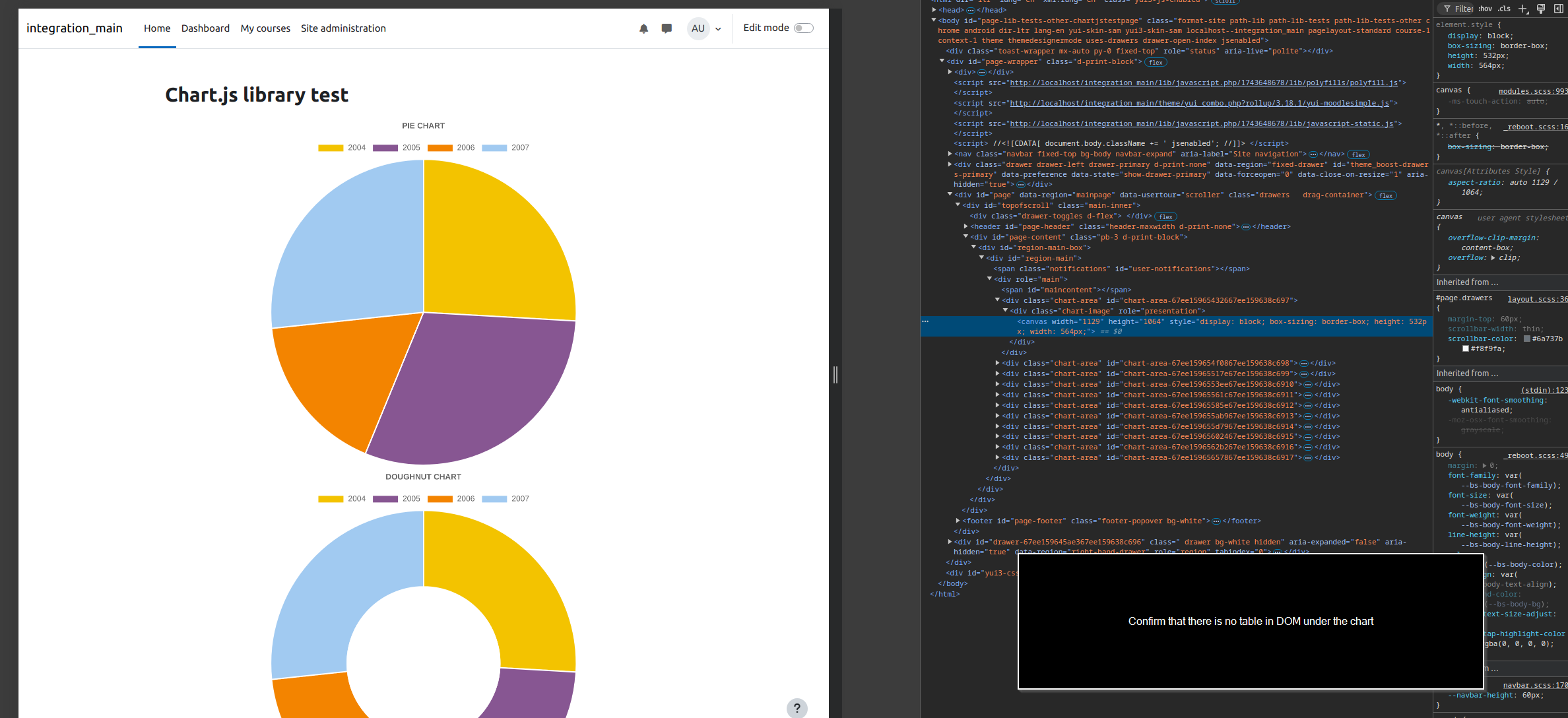Open the help question-mark button
1568x718 pixels.
coord(797,708)
